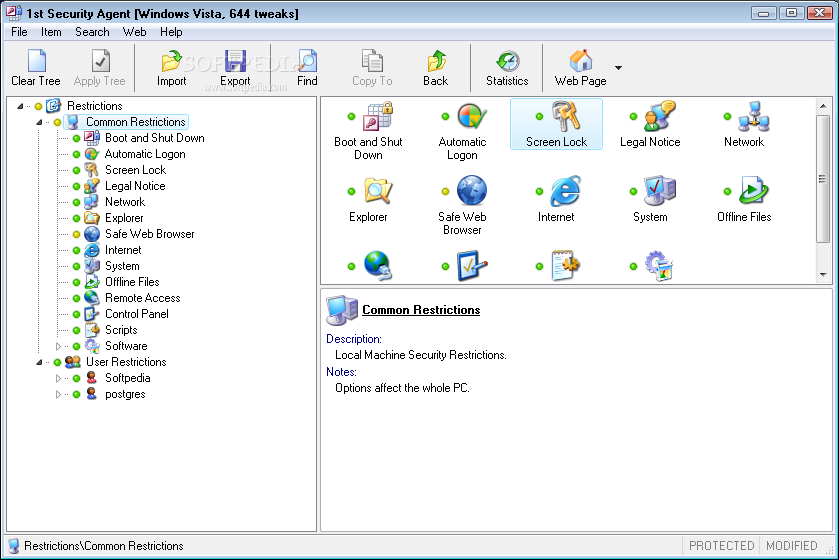Open the Find tool
Screen dimensions: 839x560
(x=307, y=68)
